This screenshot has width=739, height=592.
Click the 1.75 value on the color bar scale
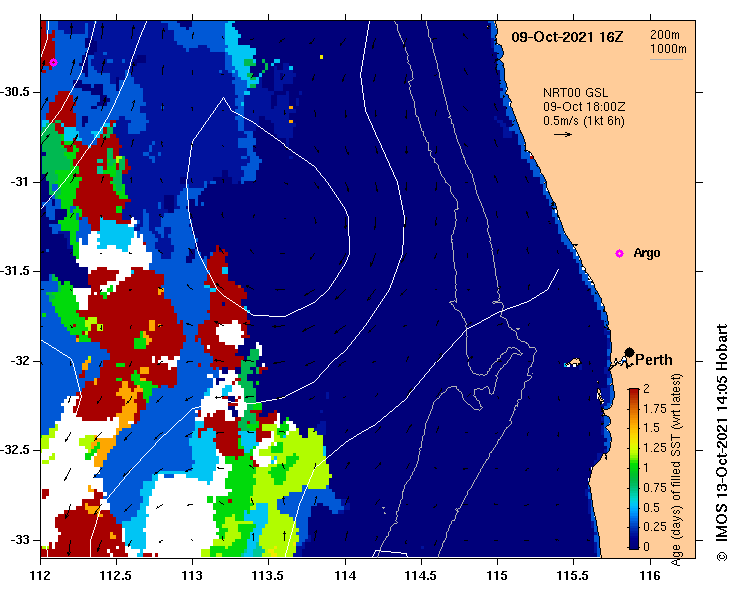click(655, 408)
